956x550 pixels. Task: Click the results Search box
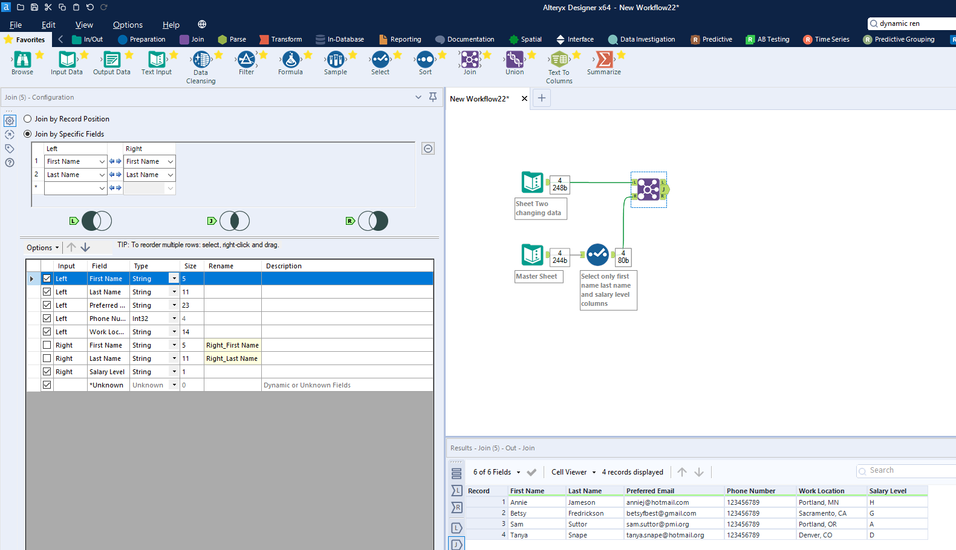(908, 470)
